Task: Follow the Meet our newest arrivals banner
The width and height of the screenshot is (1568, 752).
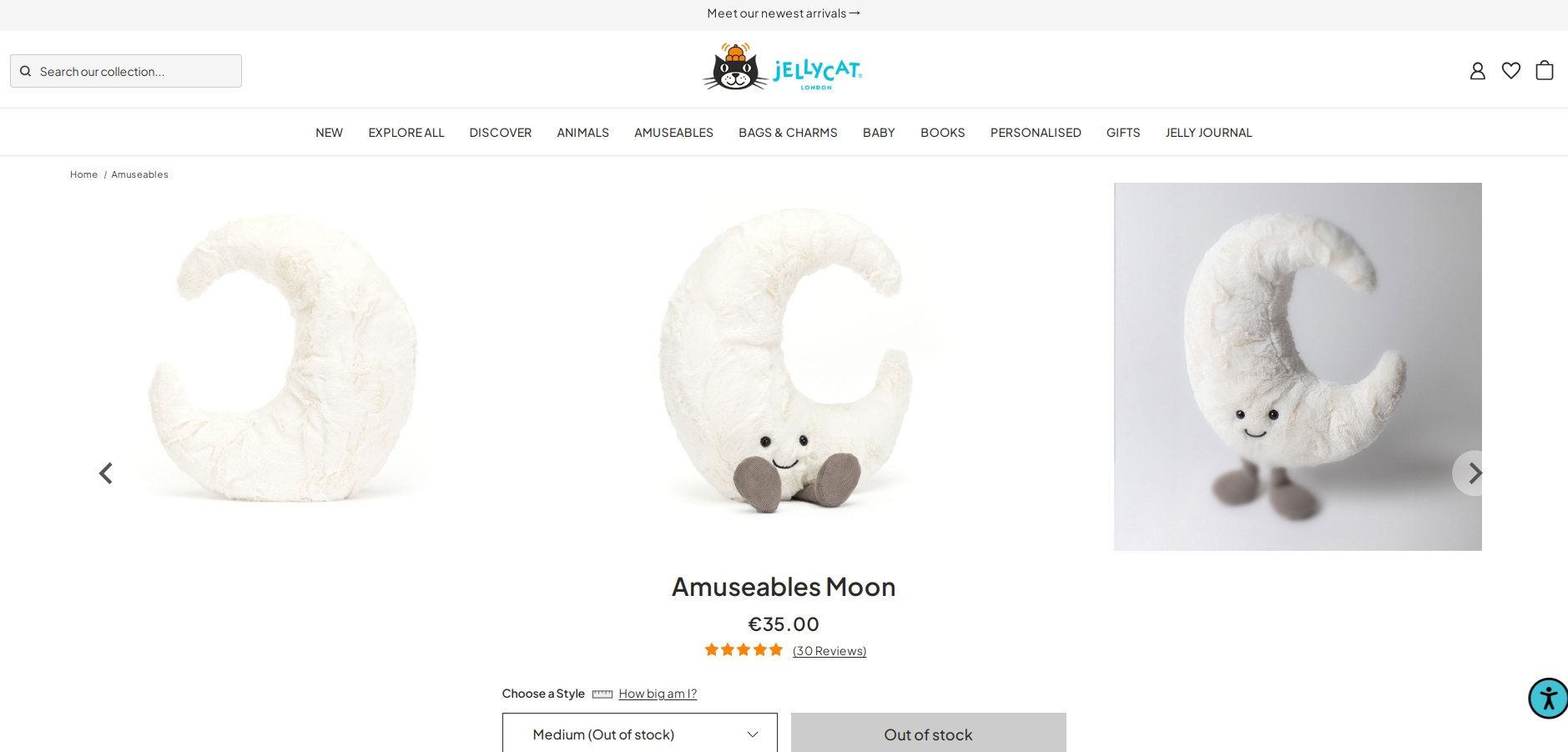Action: click(x=784, y=13)
